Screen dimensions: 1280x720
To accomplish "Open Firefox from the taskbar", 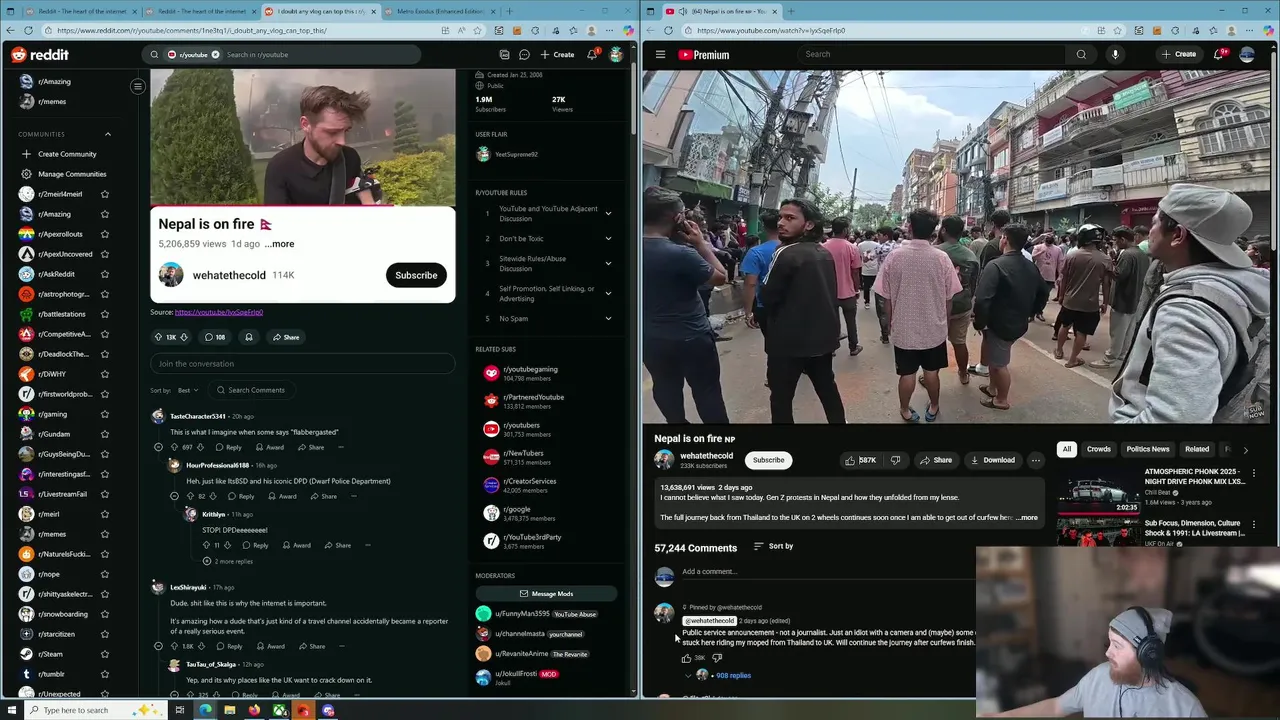I will click(x=254, y=710).
